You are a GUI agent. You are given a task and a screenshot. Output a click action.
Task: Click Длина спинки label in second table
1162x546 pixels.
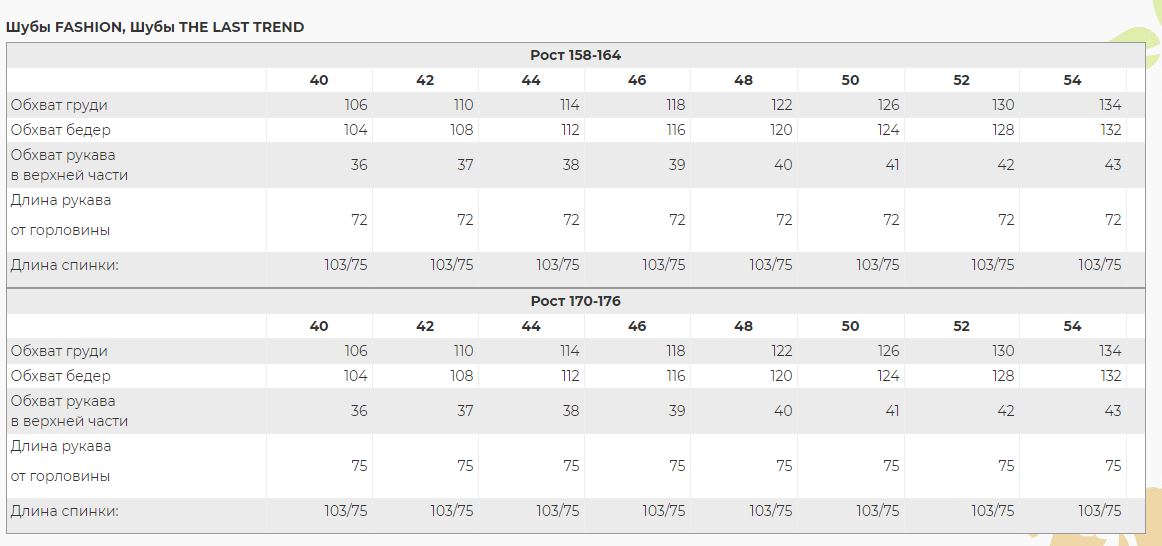(64, 510)
